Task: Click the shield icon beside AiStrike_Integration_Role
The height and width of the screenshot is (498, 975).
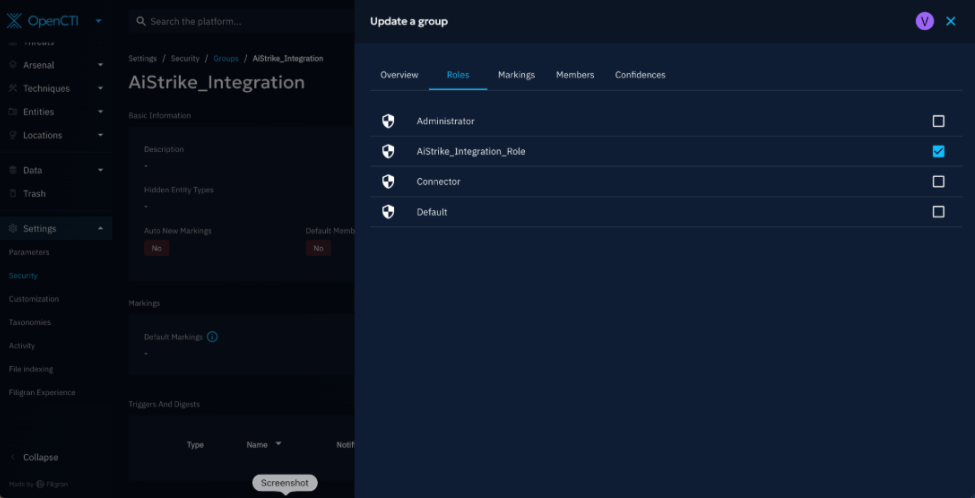Action: (x=388, y=151)
